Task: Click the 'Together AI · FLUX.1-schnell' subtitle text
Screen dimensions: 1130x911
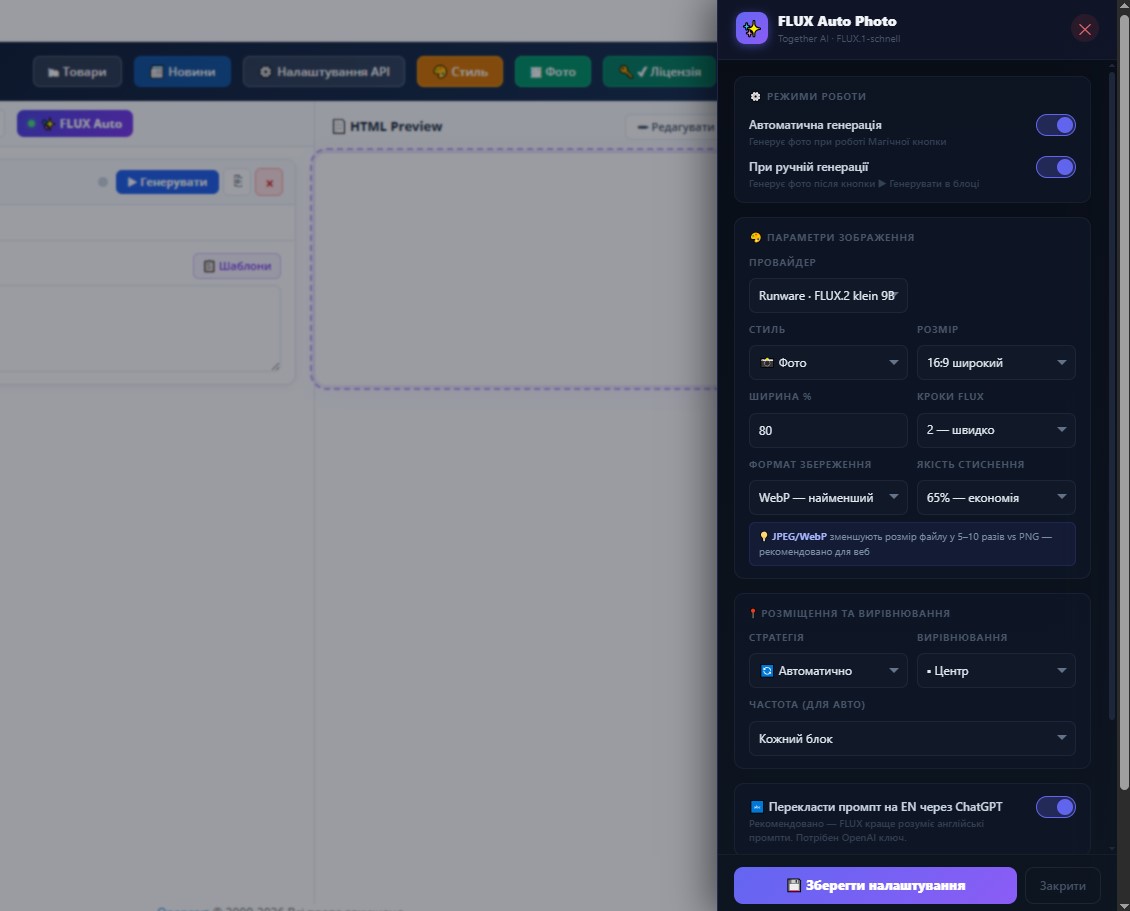Action: (x=839, y=39)
